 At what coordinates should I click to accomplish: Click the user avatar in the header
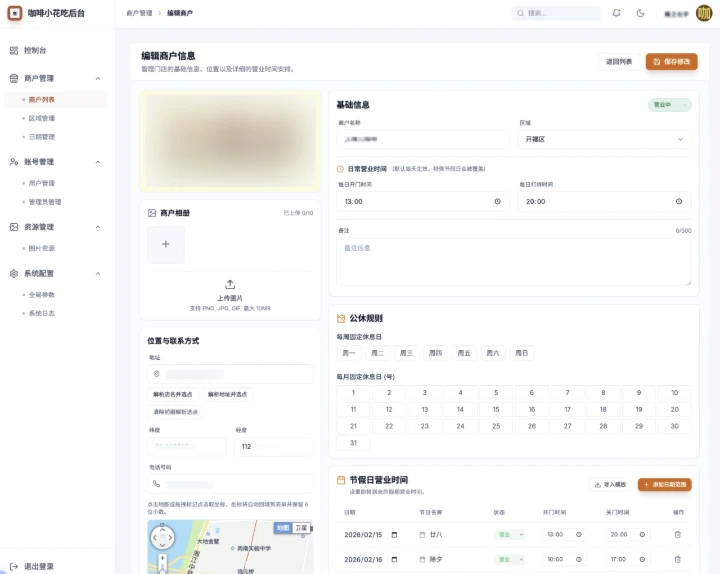click(704, 13)
